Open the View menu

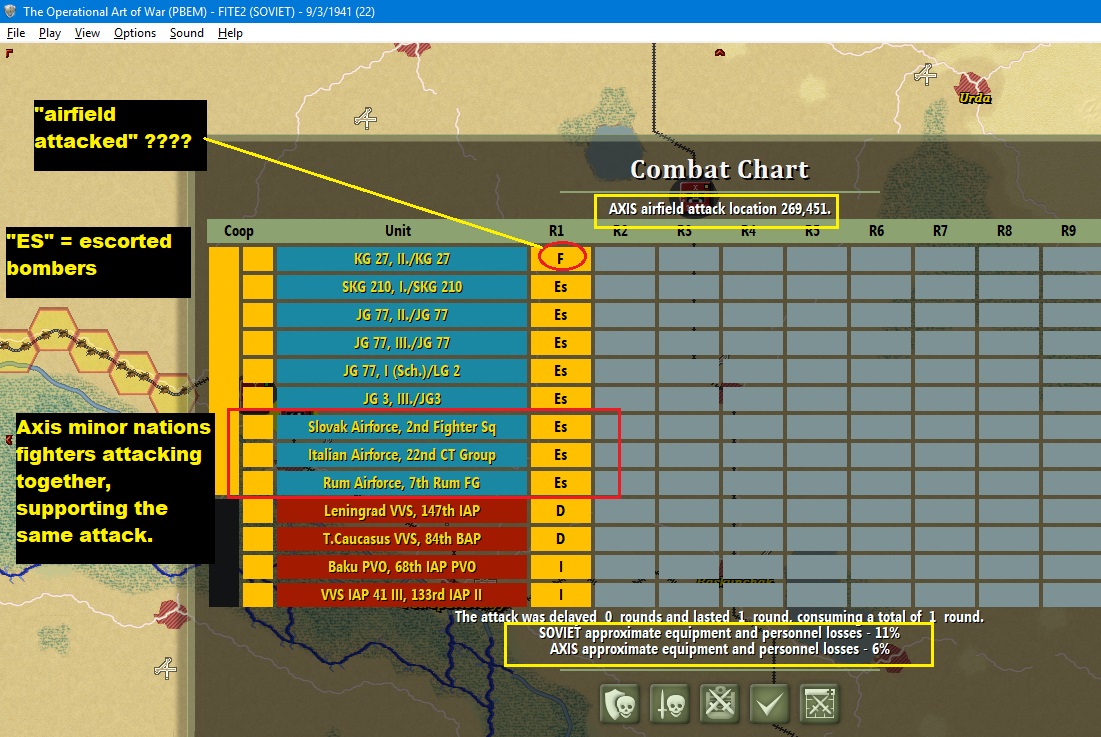87,33
